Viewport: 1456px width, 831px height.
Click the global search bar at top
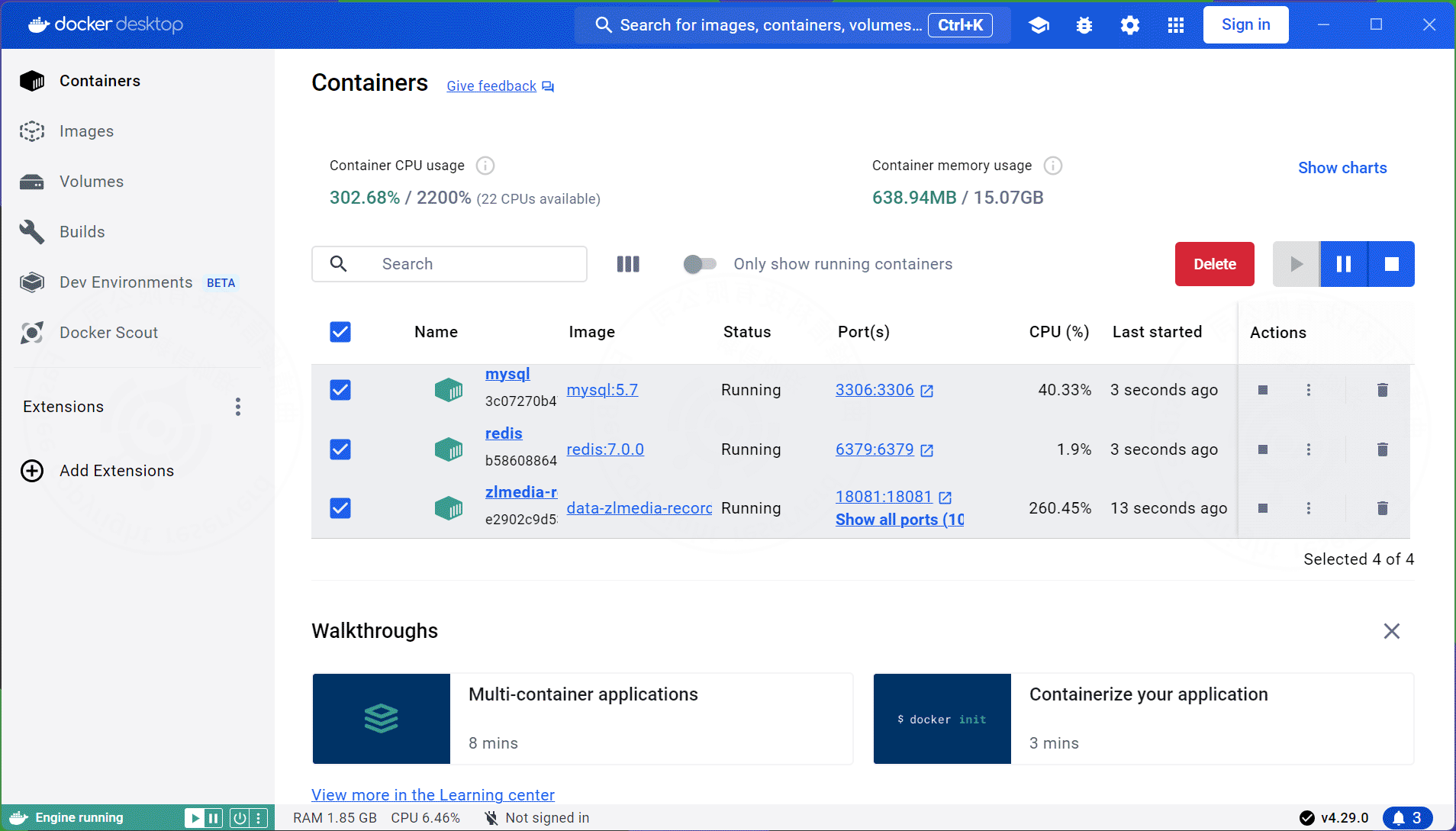pyautogui.click(x=792, y=25)
